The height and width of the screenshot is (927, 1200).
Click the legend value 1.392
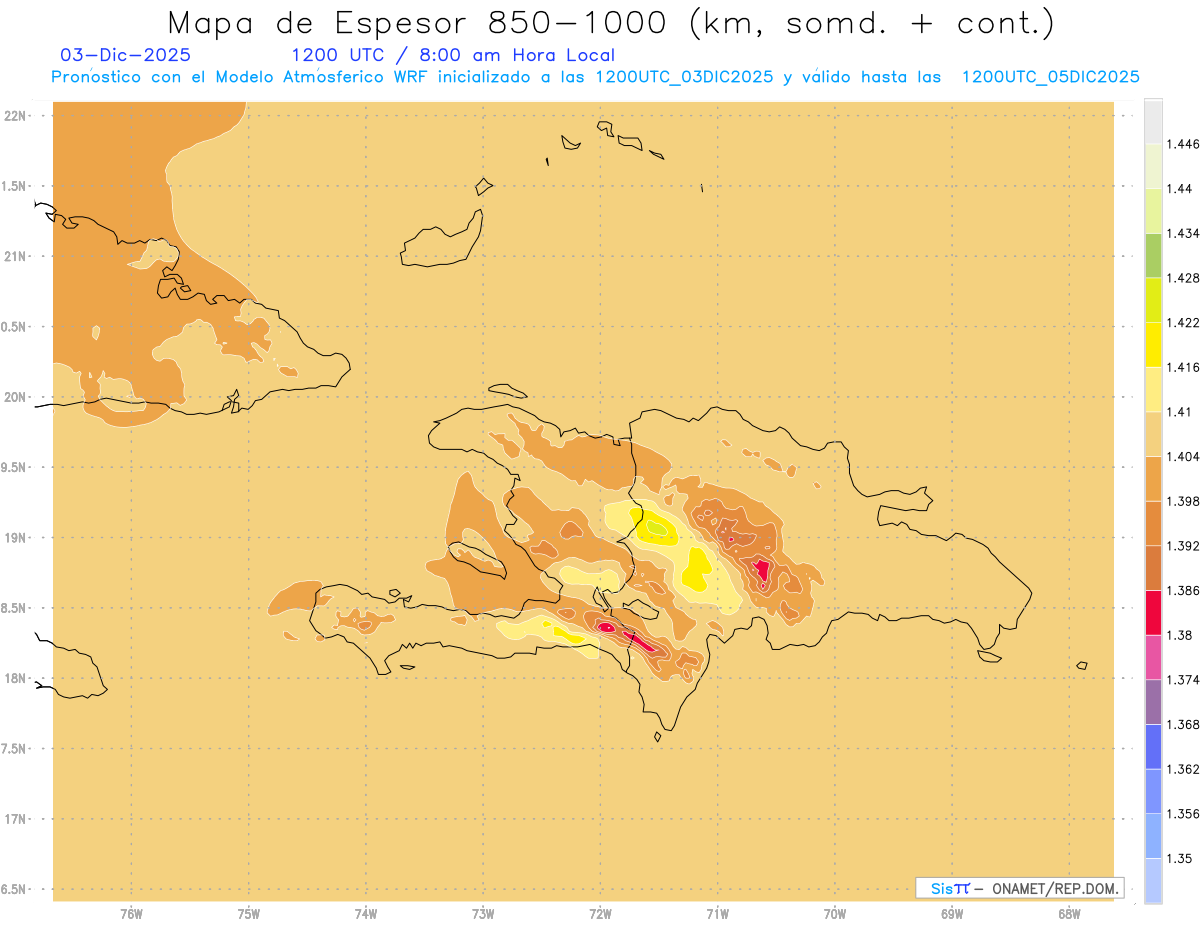(1183, 546)
